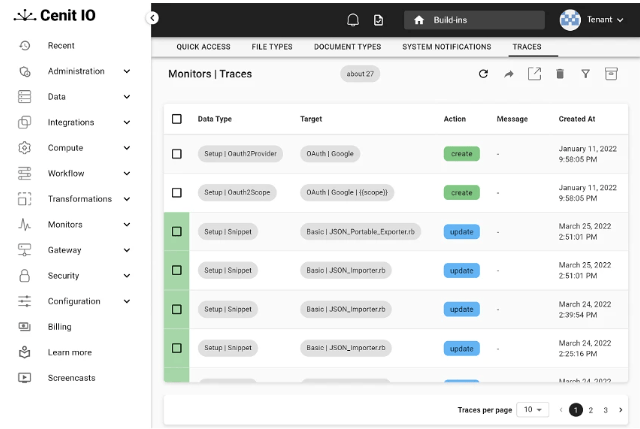640x429 pixels.
Task: Collapse the left sidebar panel
Action: pyautogui.click(x=152, y=18)
